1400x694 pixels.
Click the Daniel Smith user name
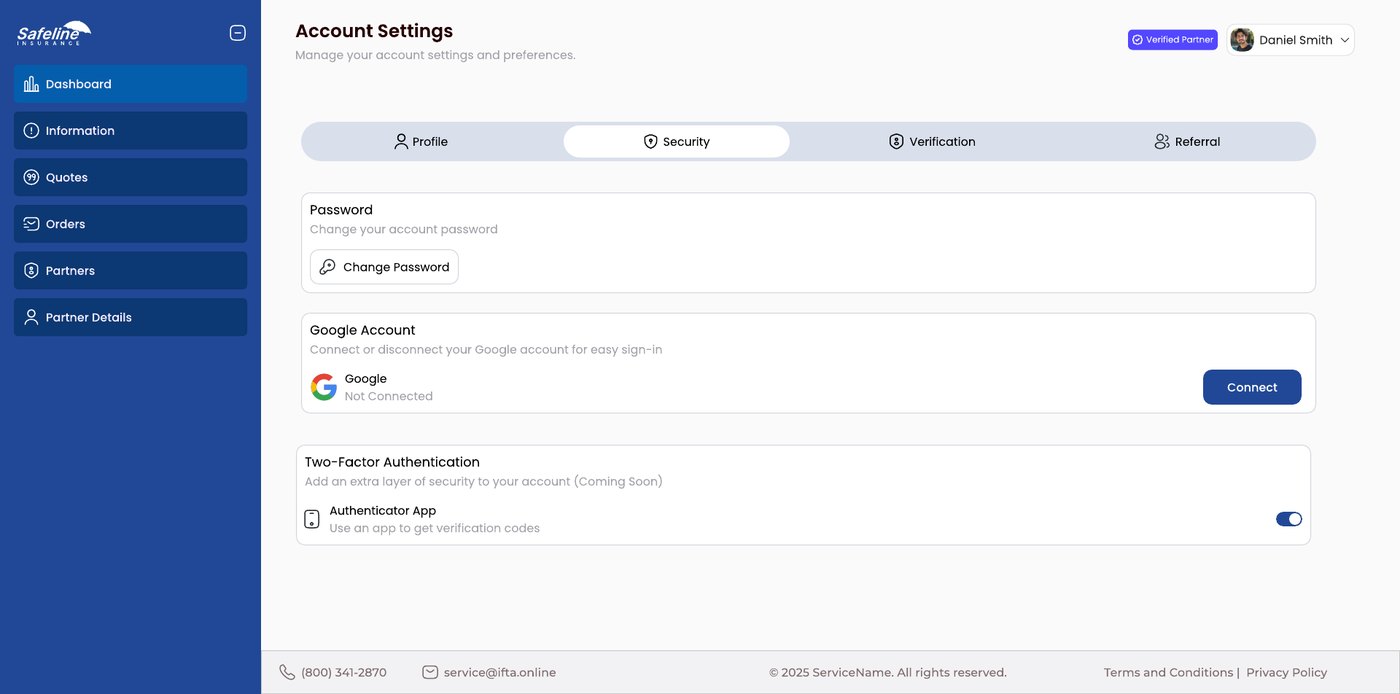[1296, 40]
